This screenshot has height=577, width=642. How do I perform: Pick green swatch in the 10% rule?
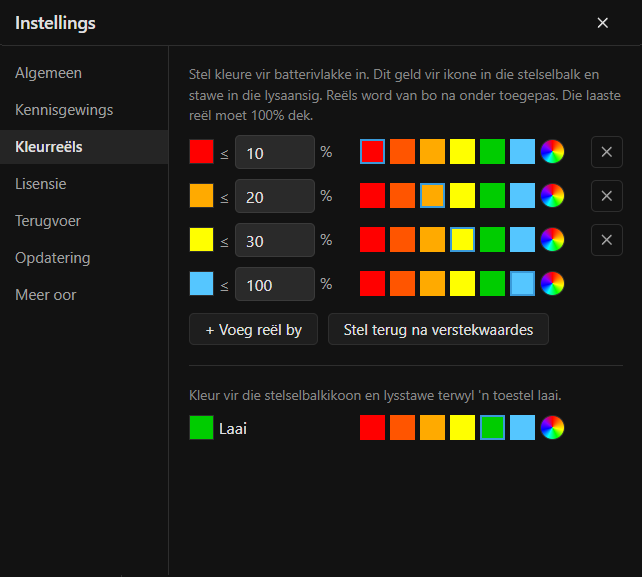tap(493, 152)
